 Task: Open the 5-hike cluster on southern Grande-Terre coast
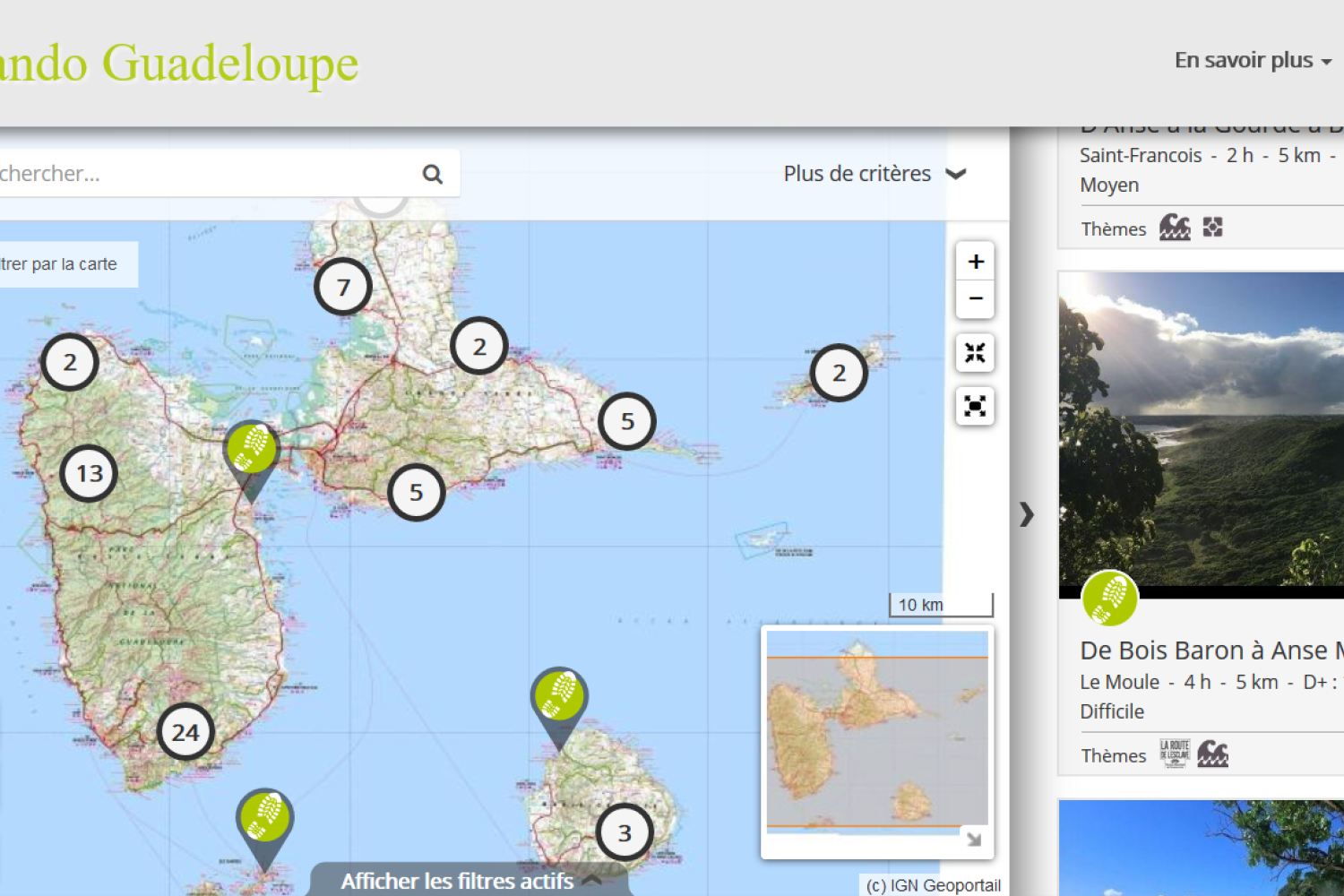(x=417, y=492)
